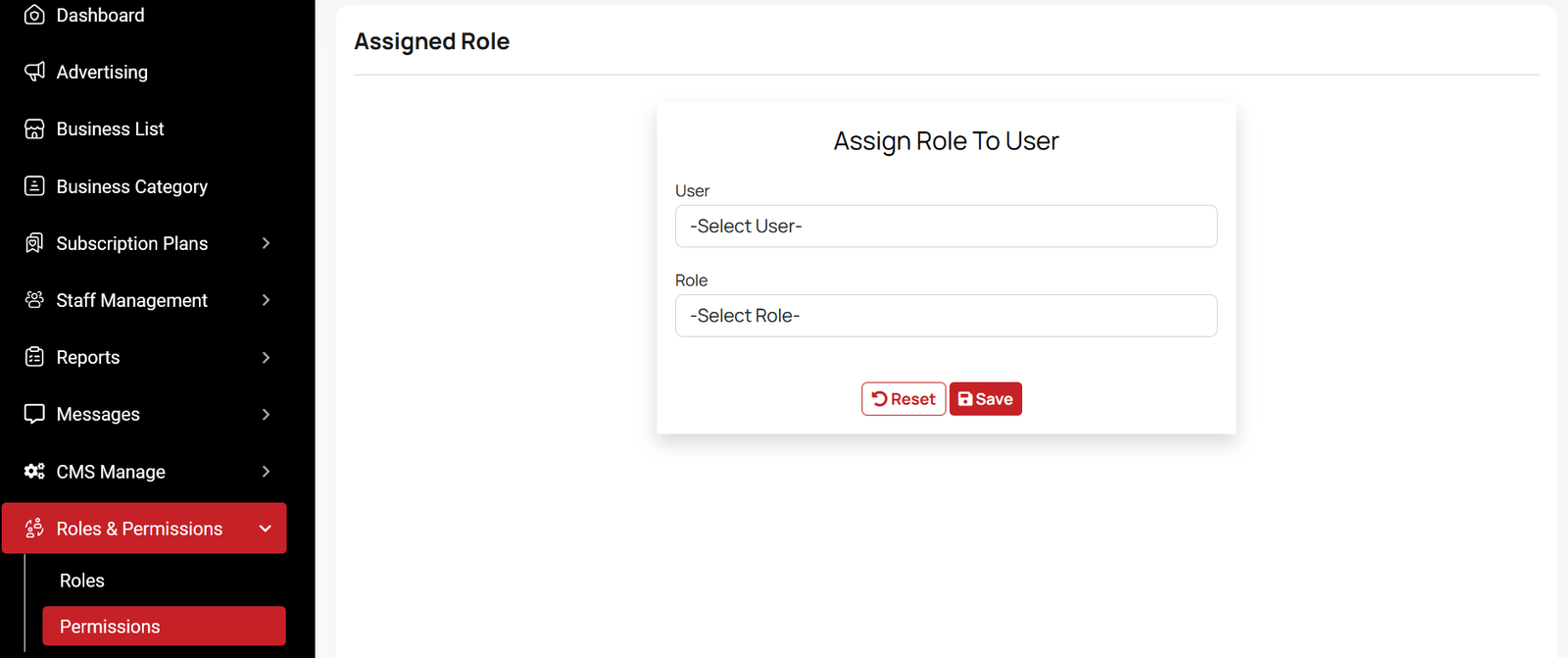The width and height of the screenshot is (1568, 658).
Task: Expand the Reports submenu chevron
Action: [266, 357]
